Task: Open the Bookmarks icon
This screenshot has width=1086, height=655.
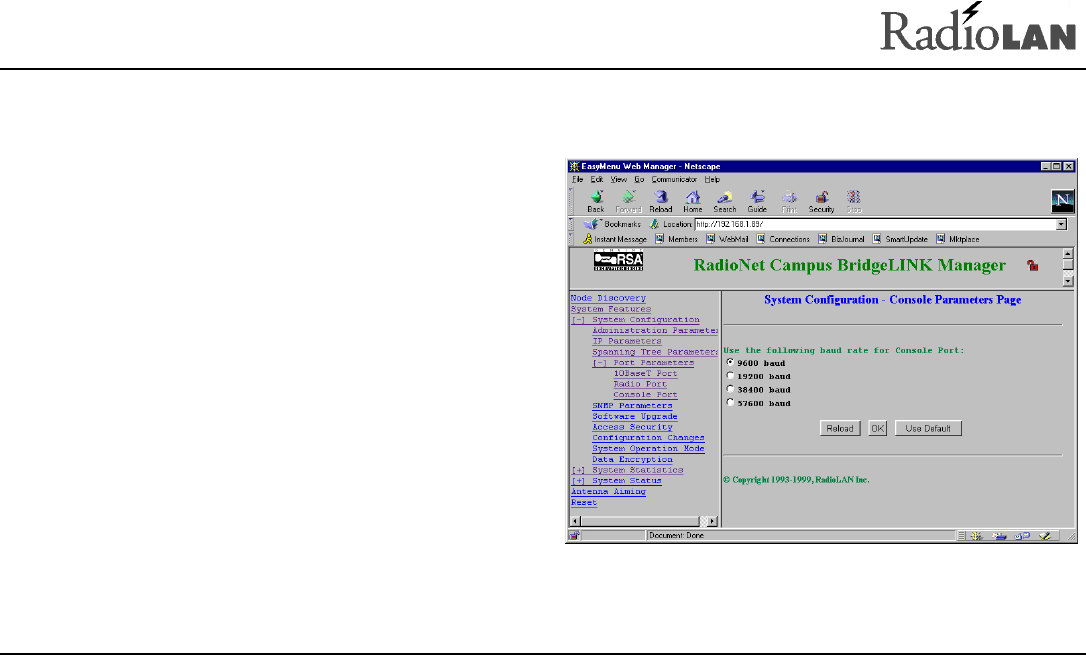Action: point(591,225)
